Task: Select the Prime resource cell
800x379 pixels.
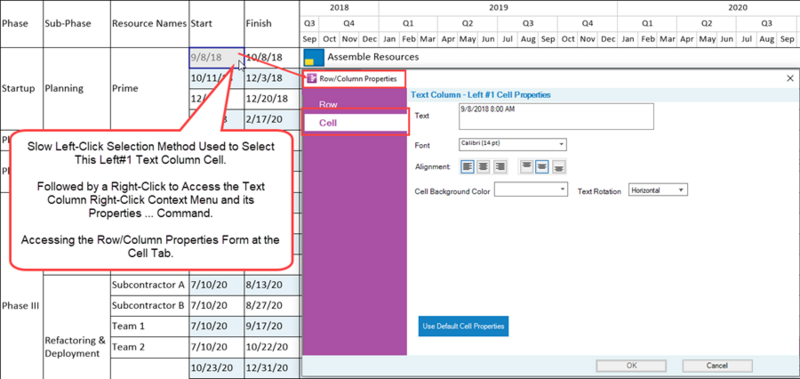Action: point(149,88)
